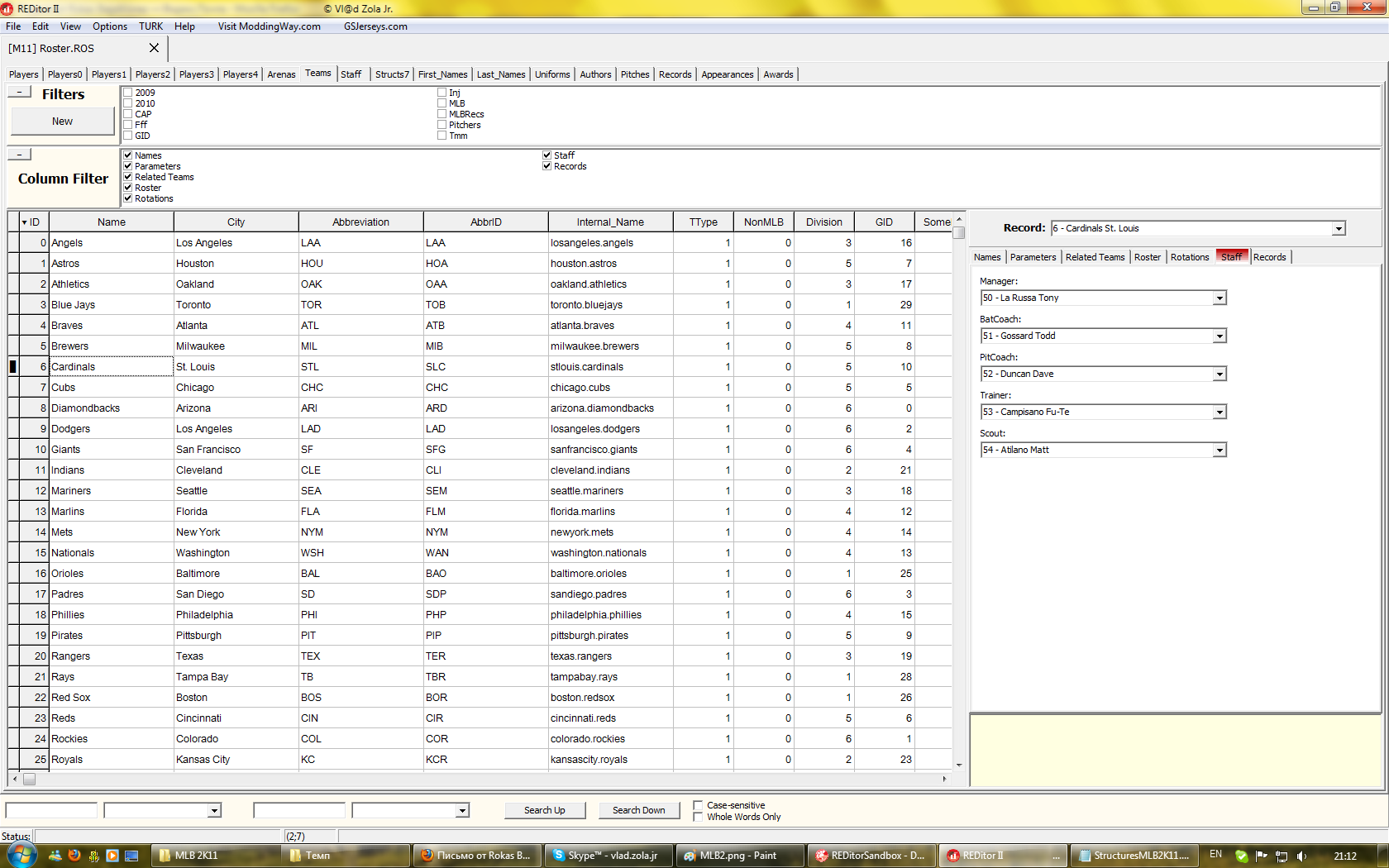Open the Uniforms tab
The height and width of the screenshot is (868, 1389).
552,74
